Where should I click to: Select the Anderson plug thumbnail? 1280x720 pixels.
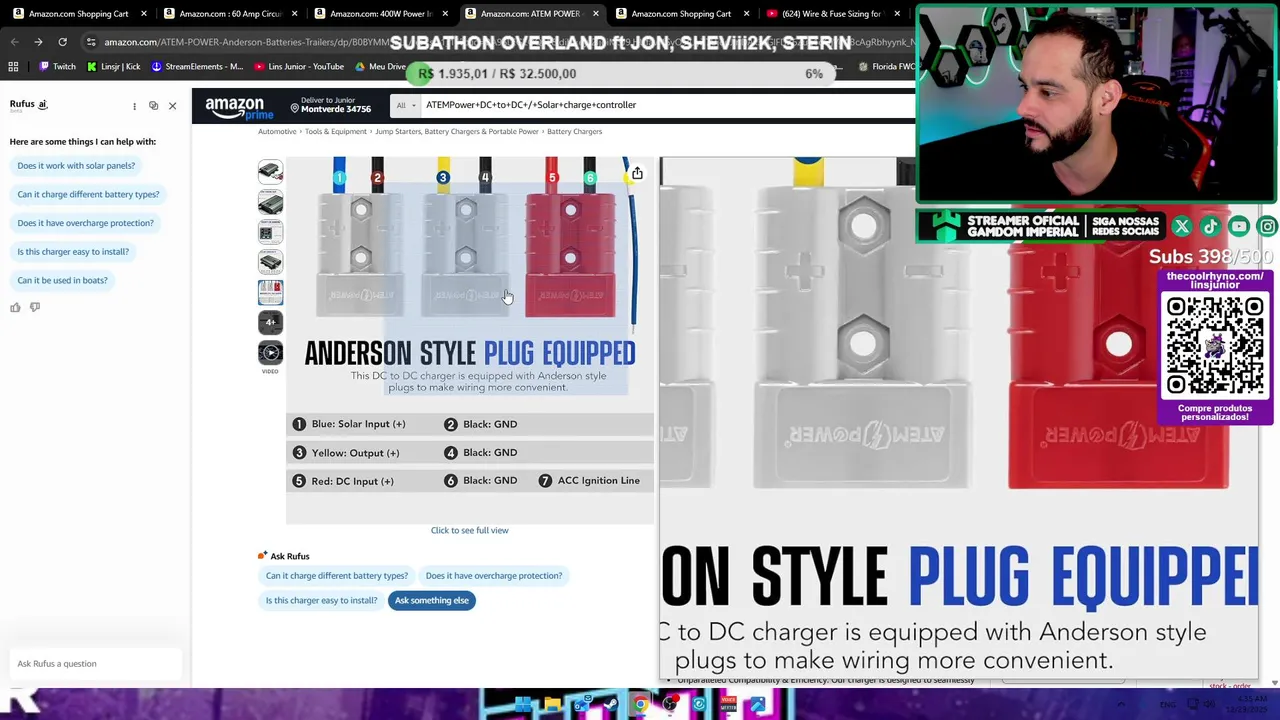coord(270,292)
